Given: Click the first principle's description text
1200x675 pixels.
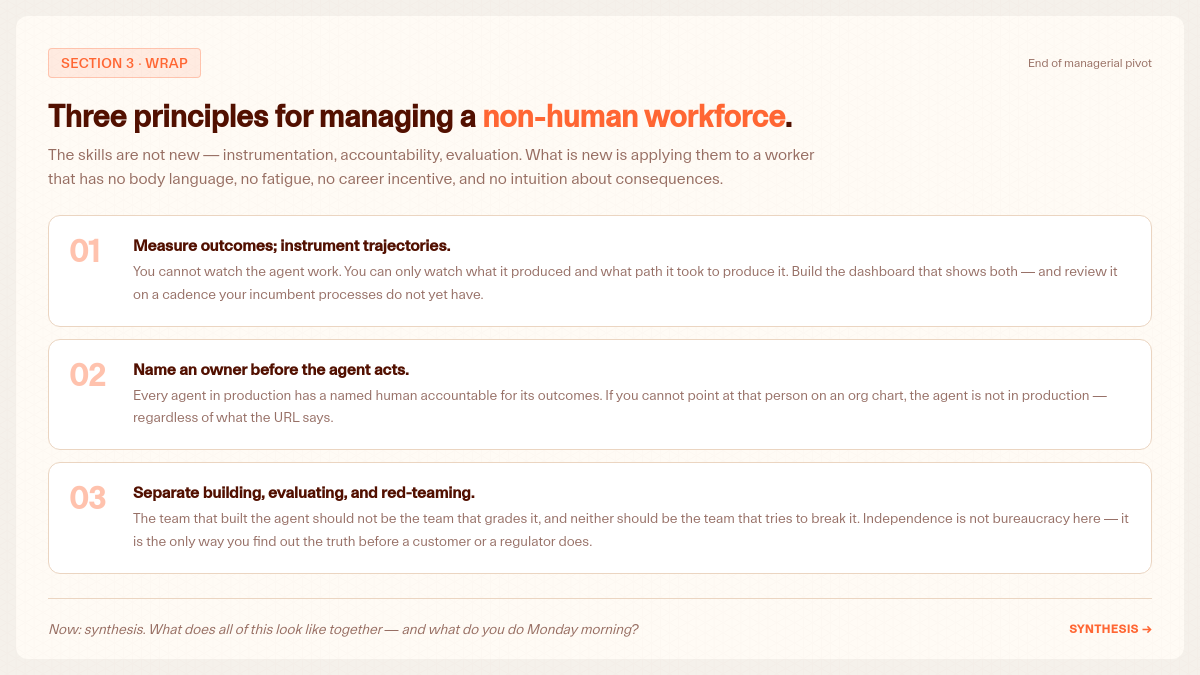Looking at the screenshot, I should pos(625,283).
